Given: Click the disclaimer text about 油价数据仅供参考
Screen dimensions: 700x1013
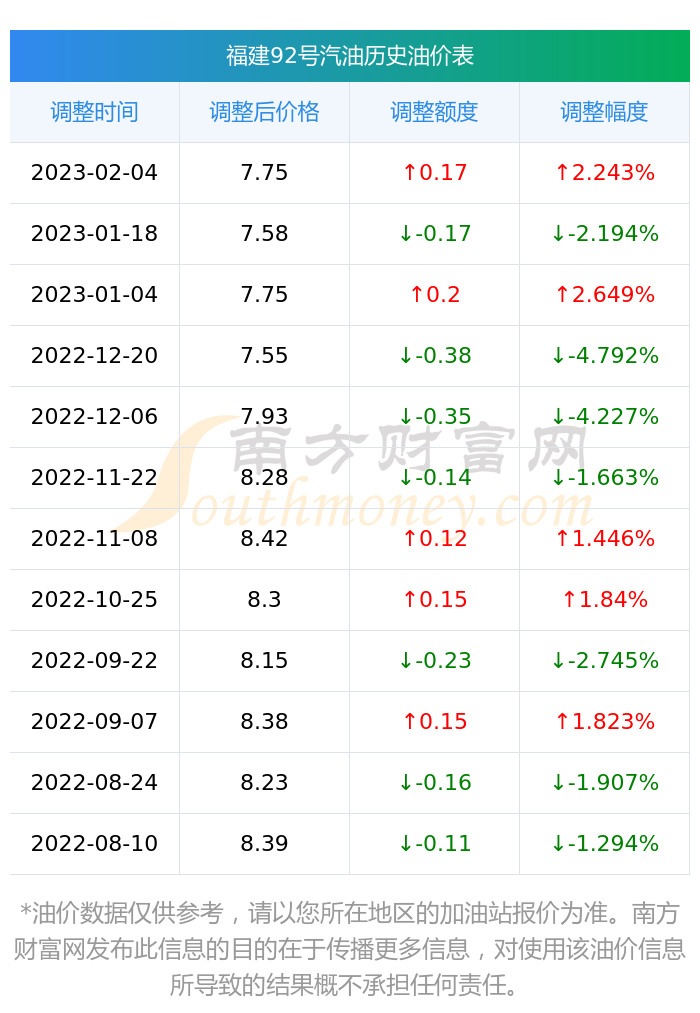Looking at the screenshot, I should [x=349, y=949].
